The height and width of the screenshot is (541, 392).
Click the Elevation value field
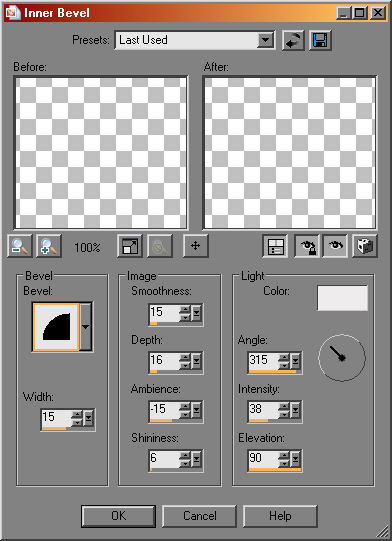pos(264,459)
